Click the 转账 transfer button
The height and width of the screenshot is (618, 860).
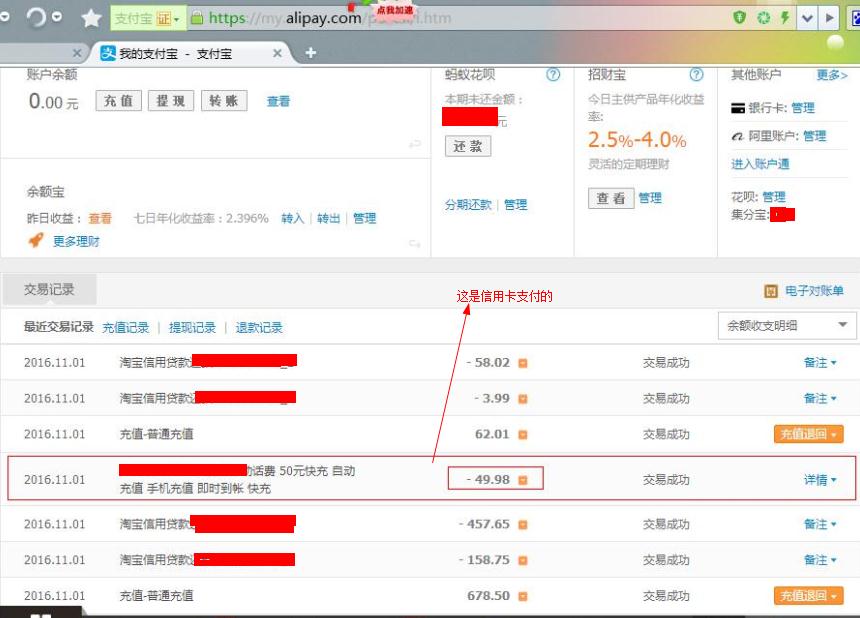224,101
